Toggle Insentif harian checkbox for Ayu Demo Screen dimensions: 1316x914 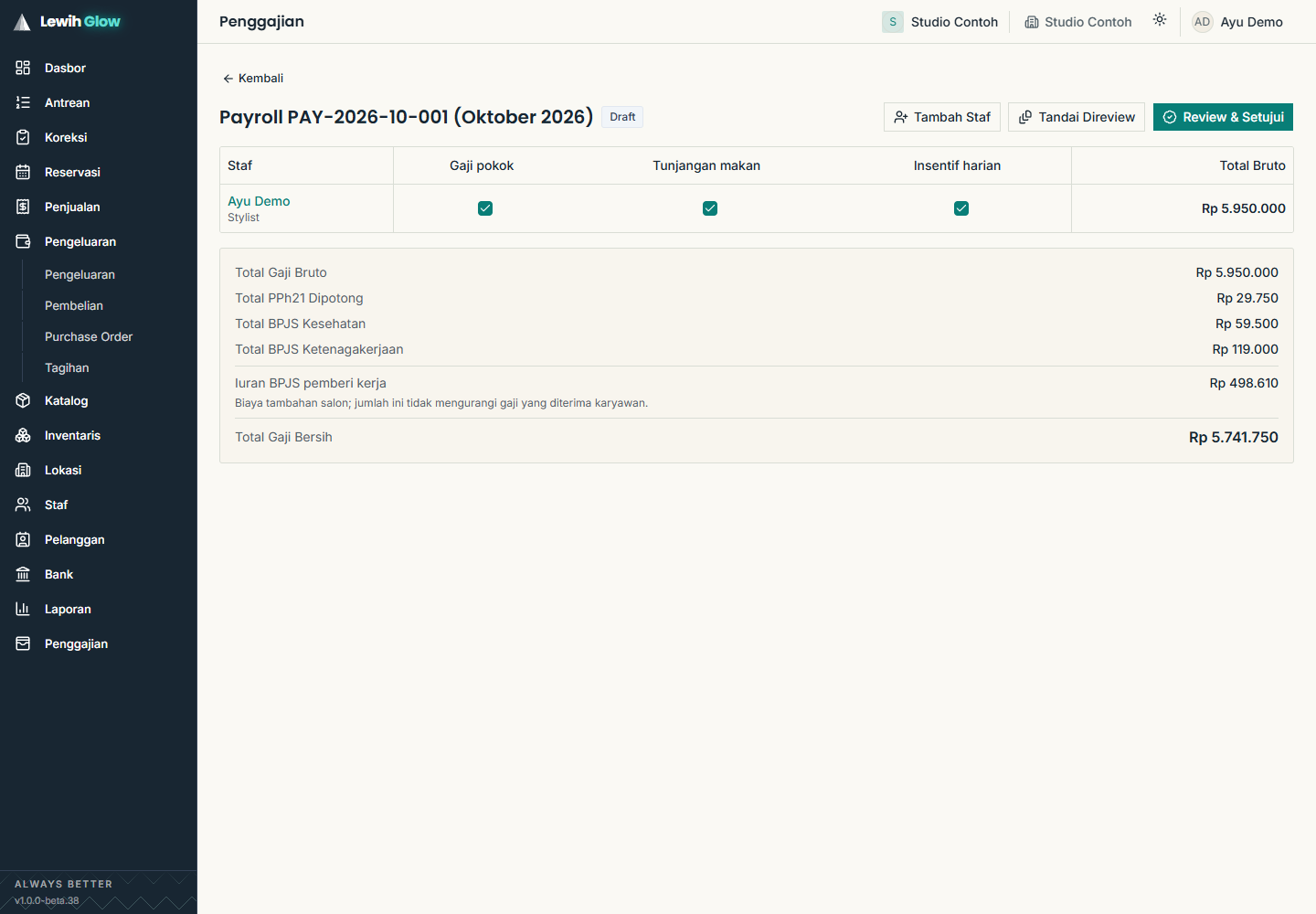(961, 208)
